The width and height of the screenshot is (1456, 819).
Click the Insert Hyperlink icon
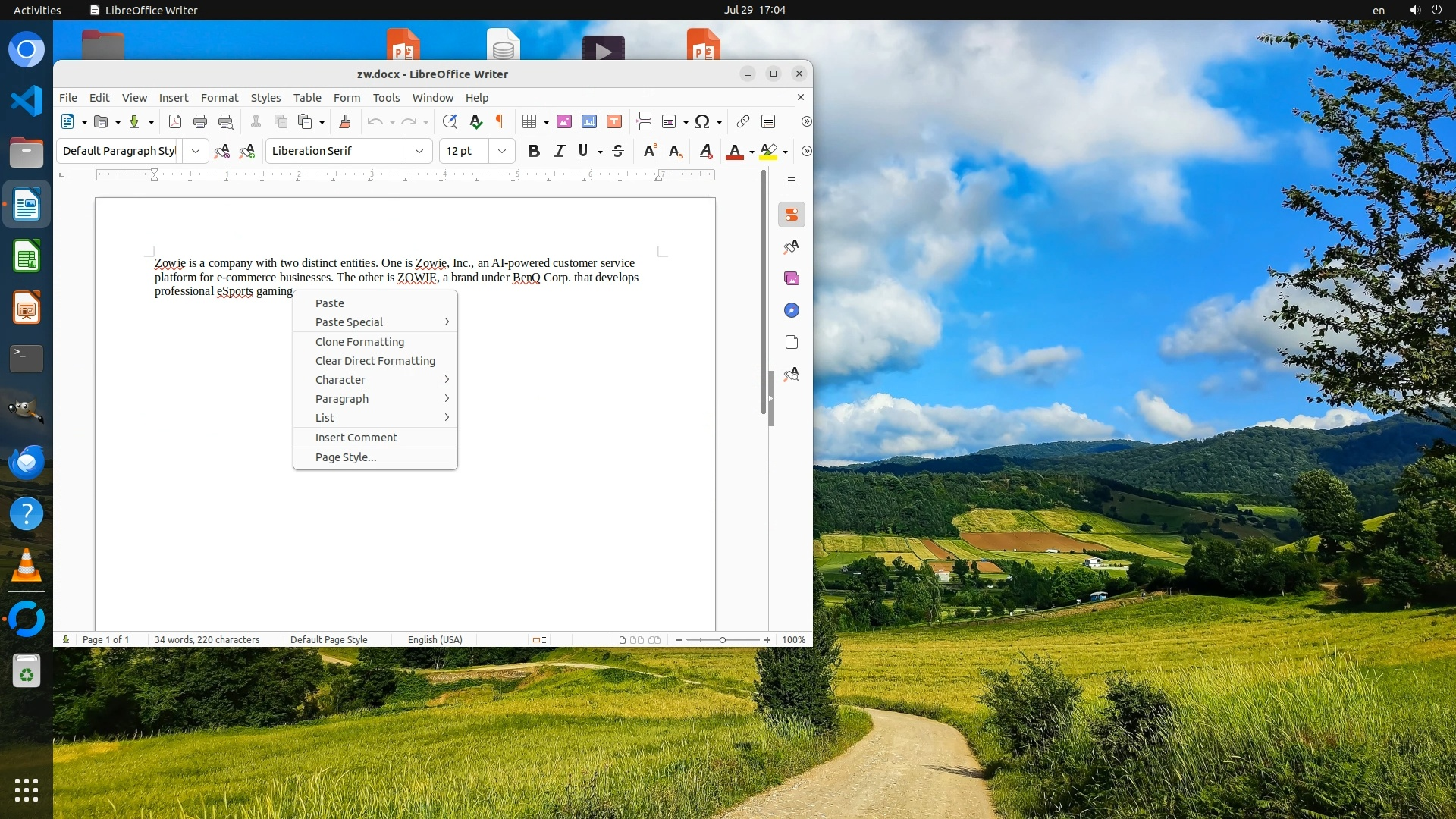[x=743, y=121]
